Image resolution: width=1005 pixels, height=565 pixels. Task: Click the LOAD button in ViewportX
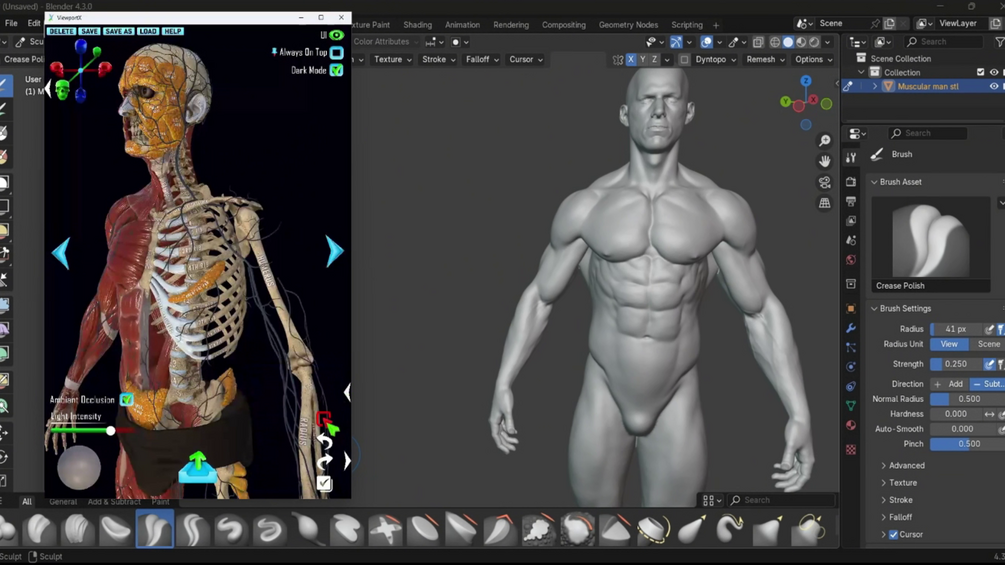[148, 31]
